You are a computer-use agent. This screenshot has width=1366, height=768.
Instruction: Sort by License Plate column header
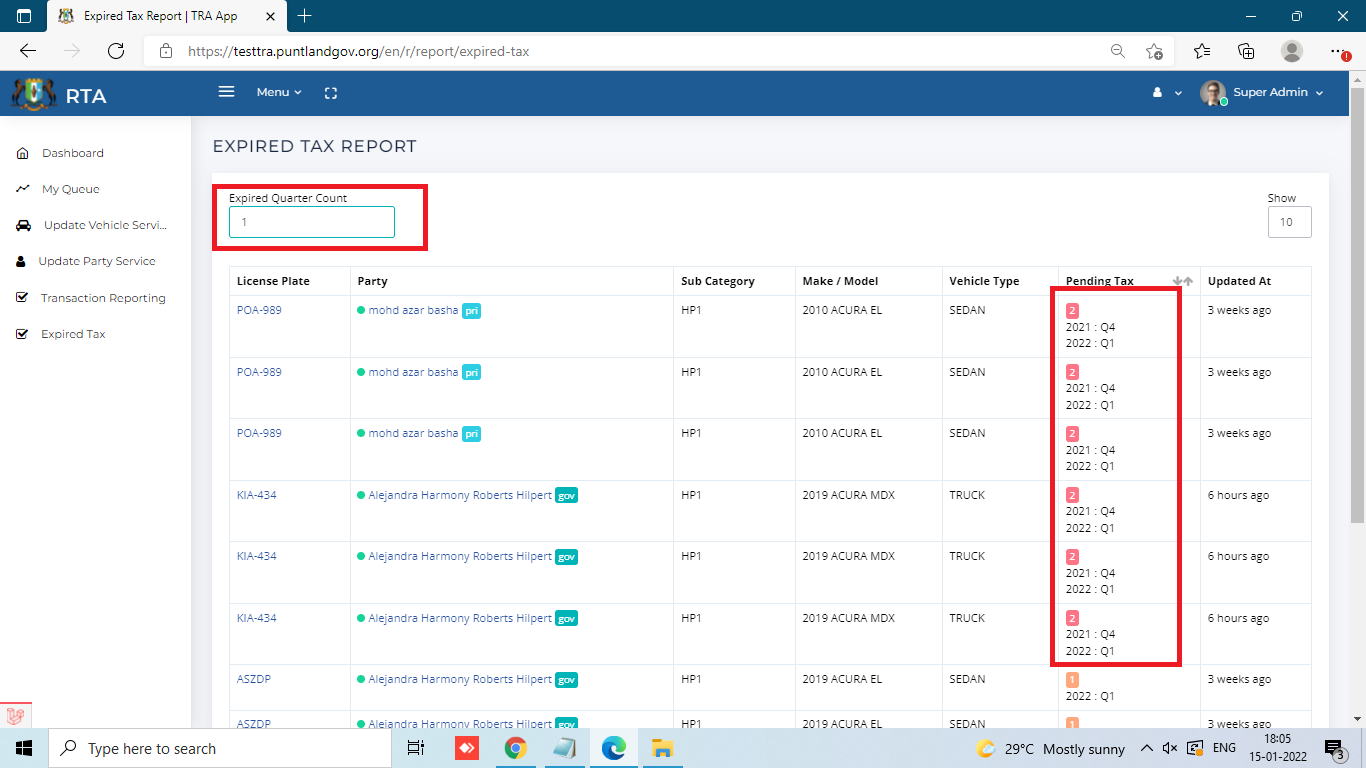273,281
